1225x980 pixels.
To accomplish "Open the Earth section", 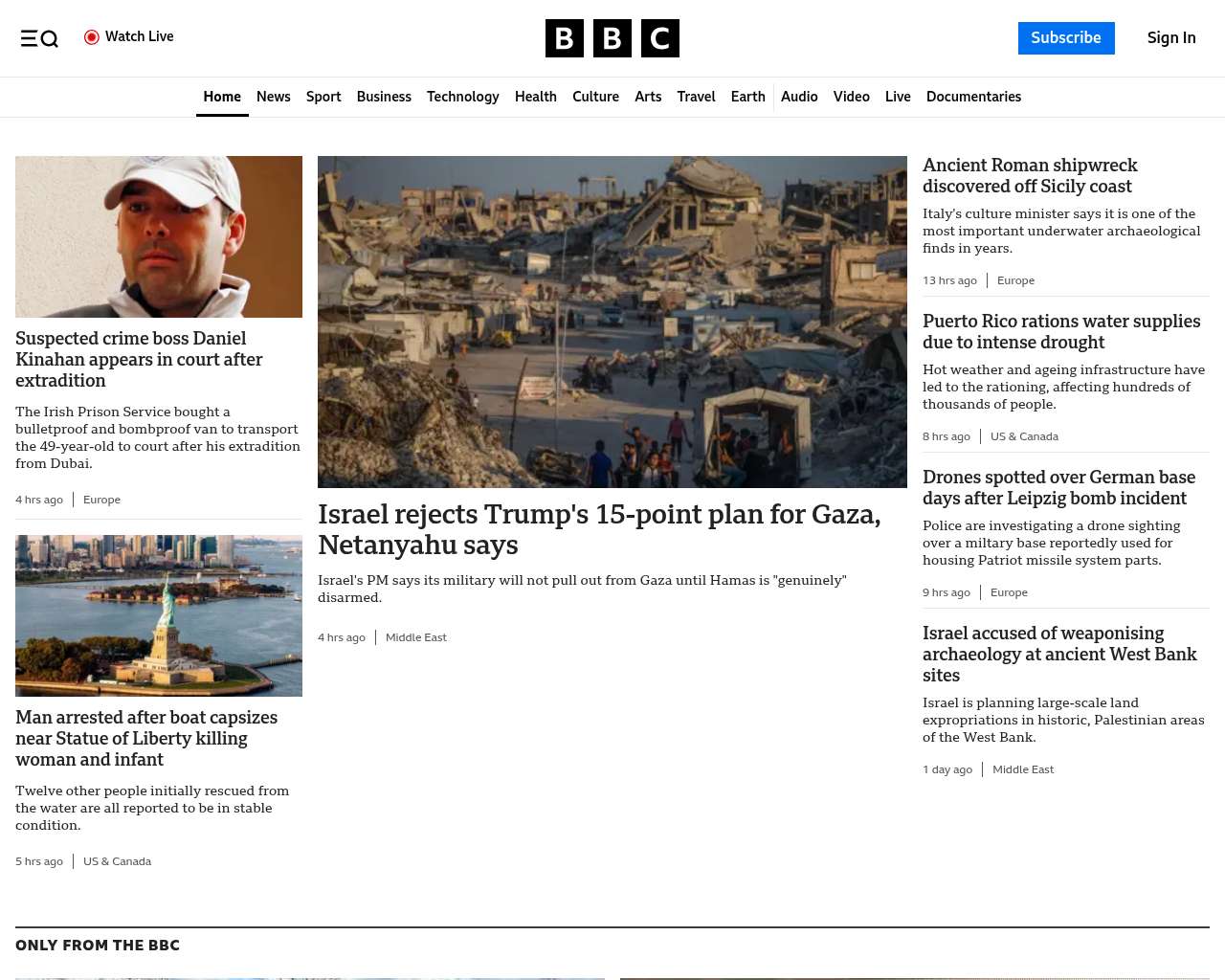I will 747,97.
